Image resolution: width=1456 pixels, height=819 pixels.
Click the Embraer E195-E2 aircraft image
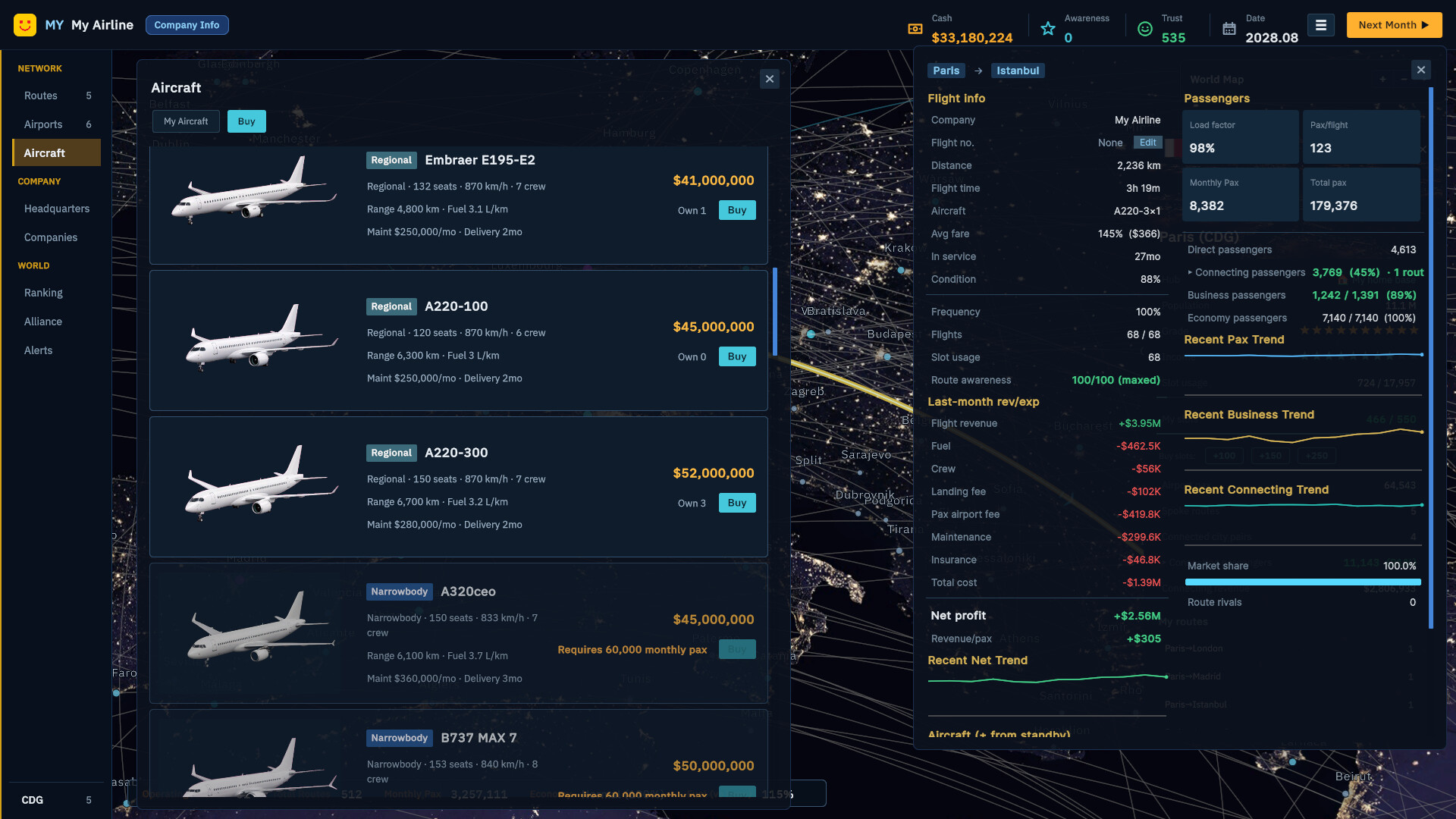pos(254,190)
